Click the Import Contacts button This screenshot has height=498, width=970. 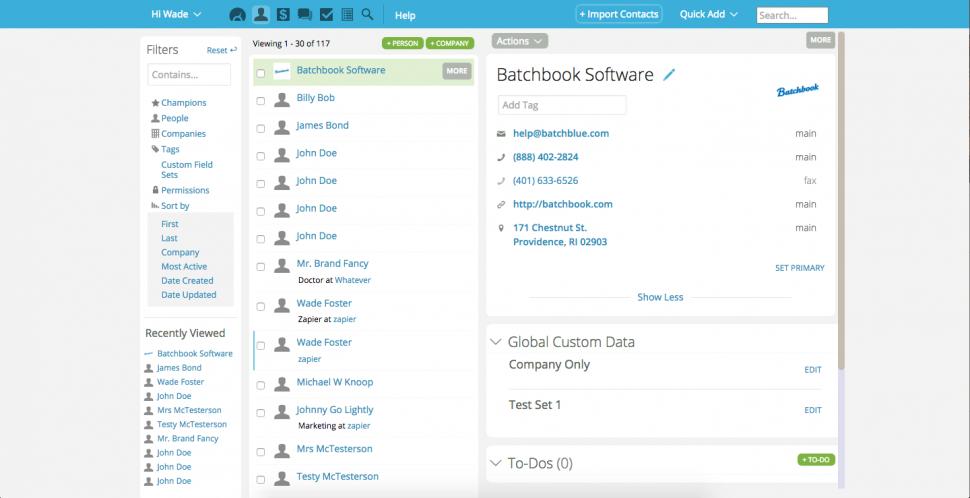(x=619, y=14)
